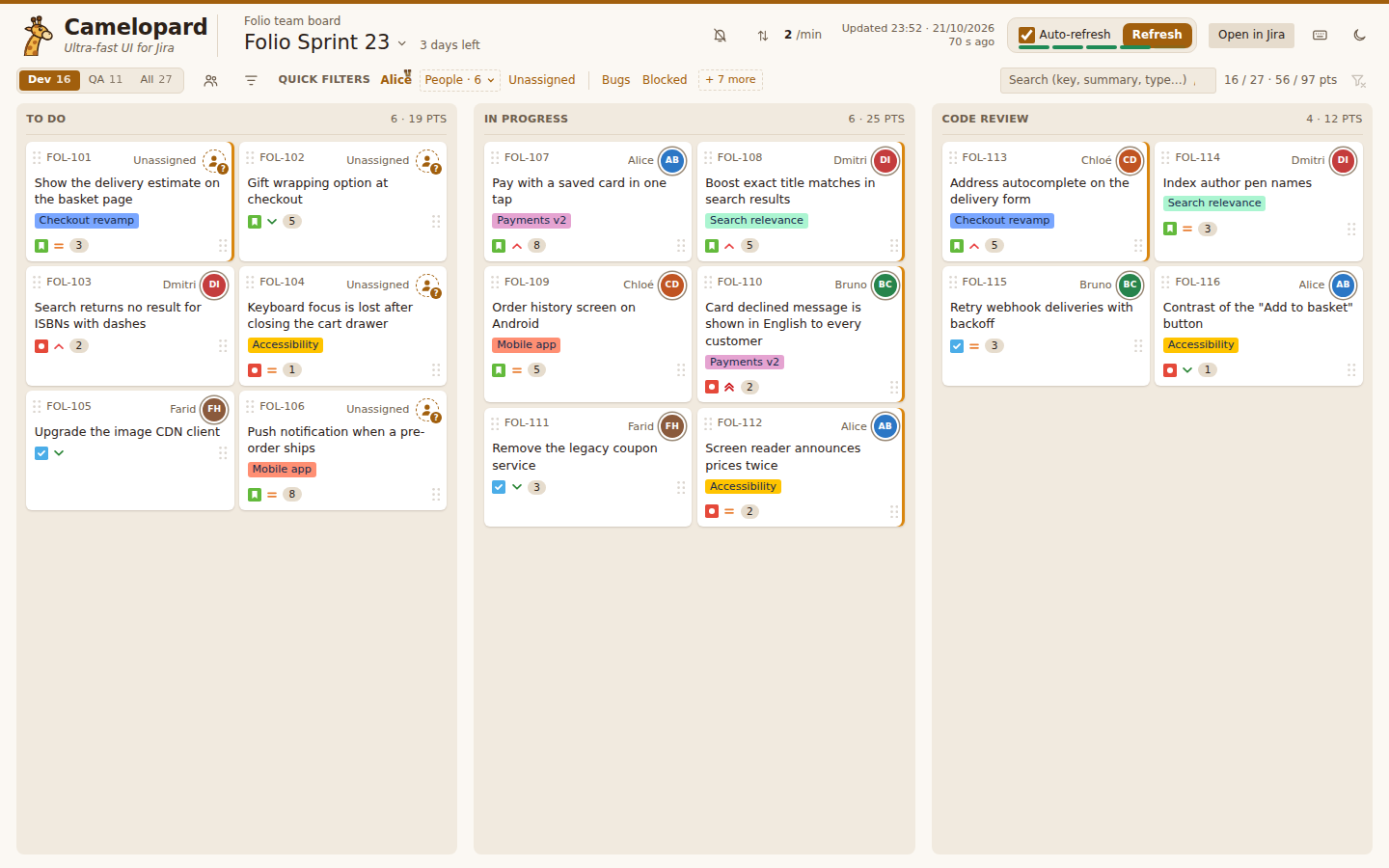Toggle the Auto-refresh checkbox
The height and width of the screenshot is (868, 1389).
coord(1027,35)
